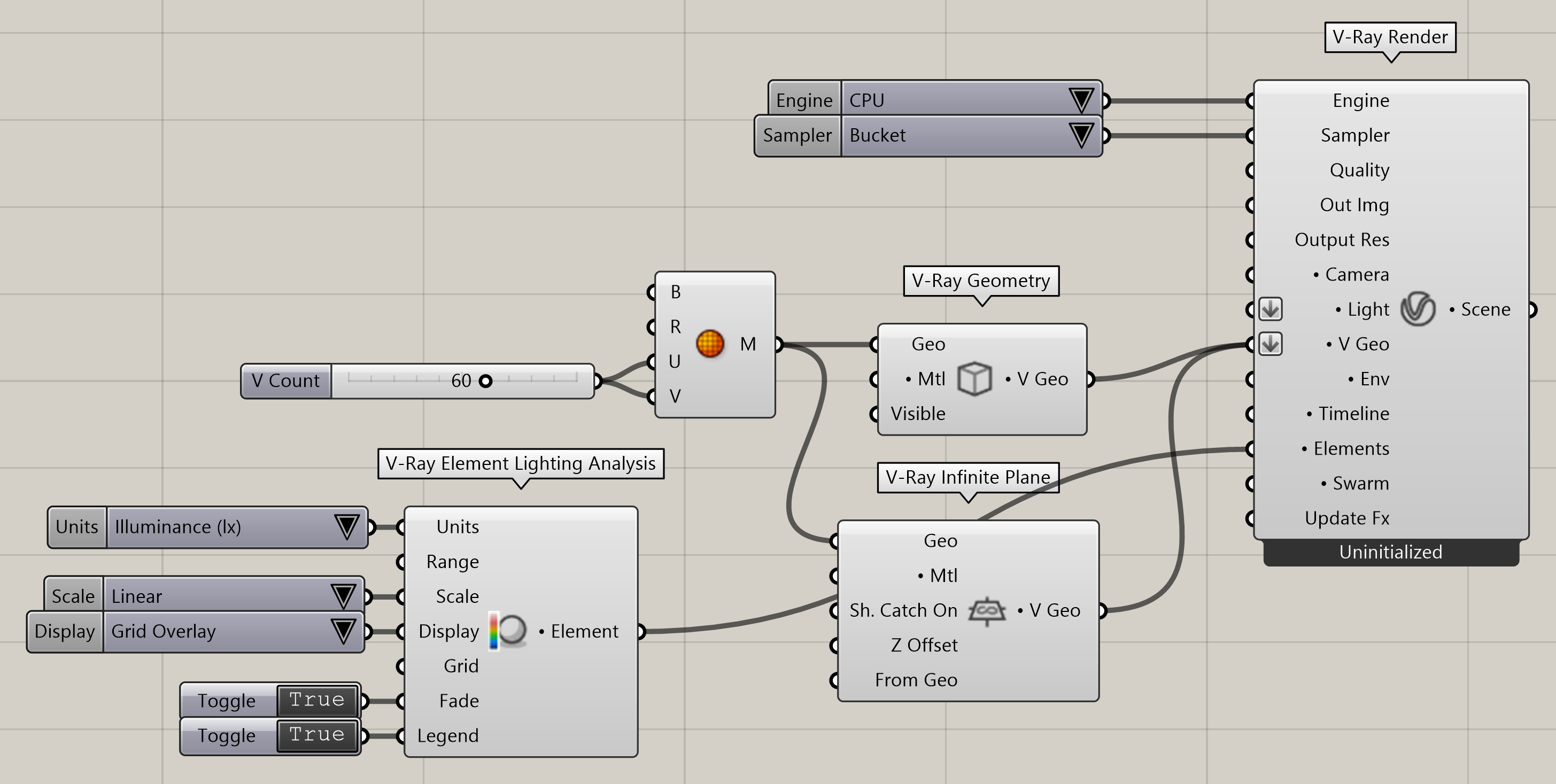Click the Update Fx input on V-Ray Render
Image resolution: width=1556 pixels, height=784 pixels.
[1346, 518]
